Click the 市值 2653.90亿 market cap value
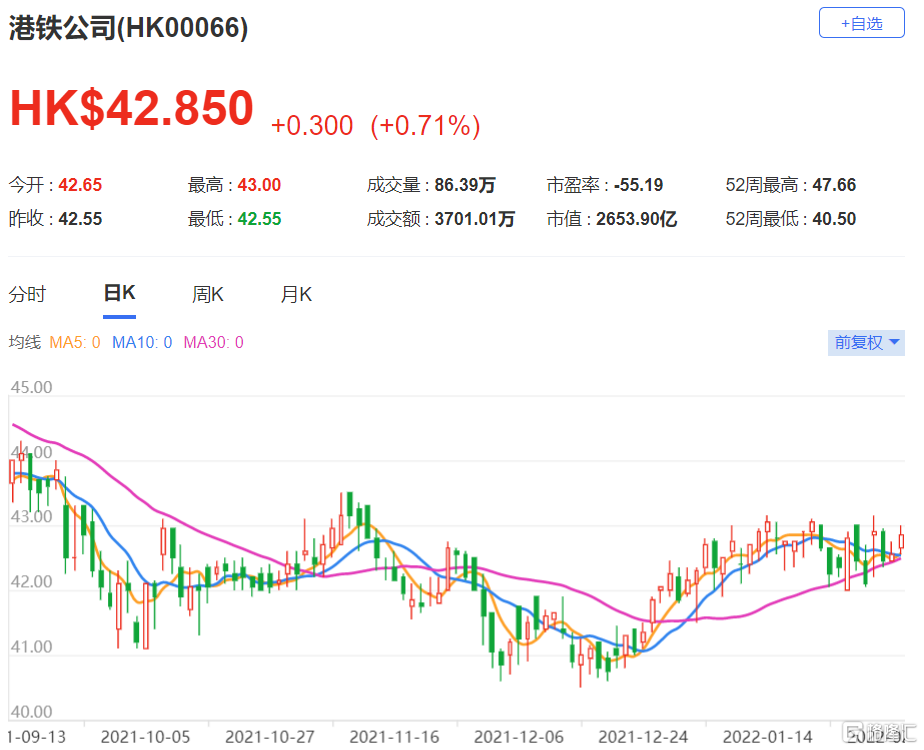Screen dimensions: 924x750 637,219
